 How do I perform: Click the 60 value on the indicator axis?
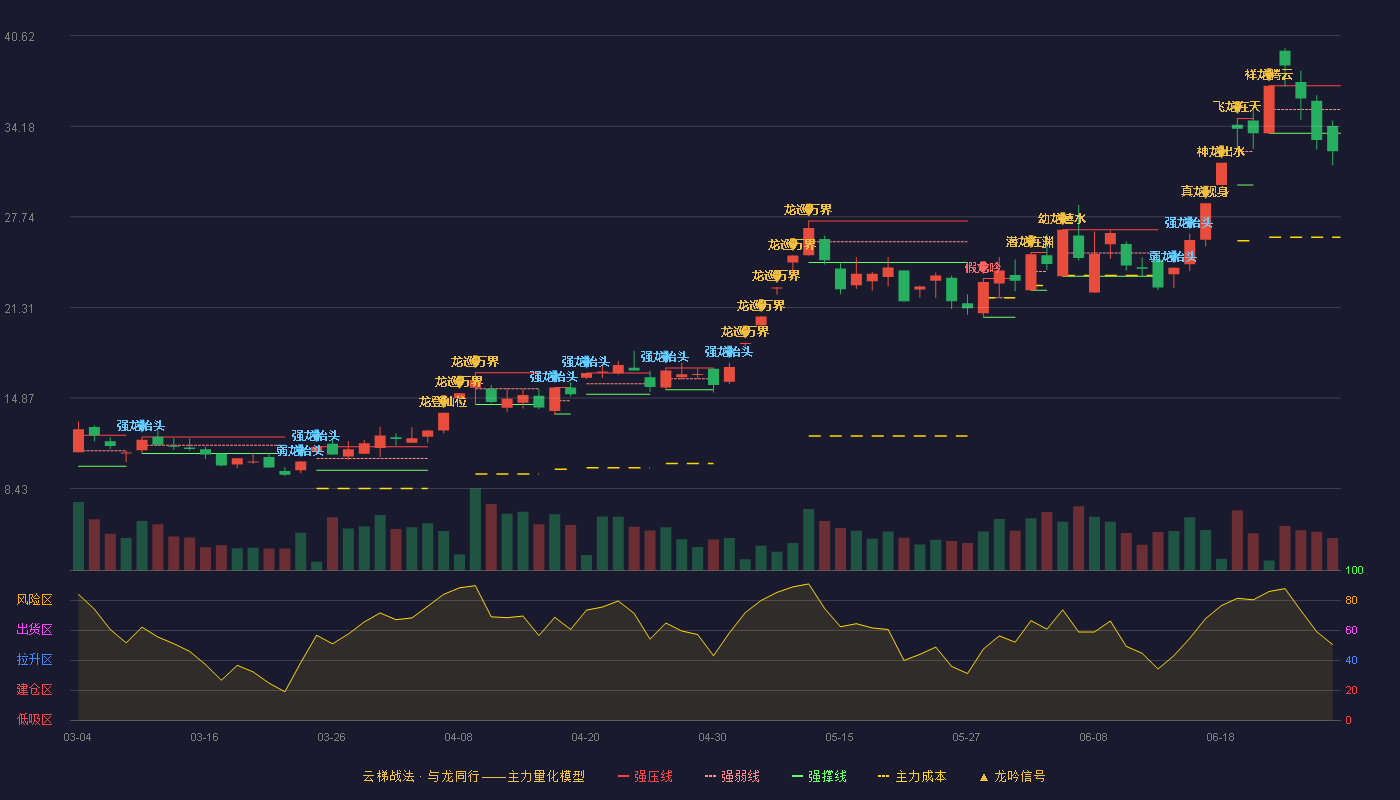pyautogui.click(x=1351, y=630)
